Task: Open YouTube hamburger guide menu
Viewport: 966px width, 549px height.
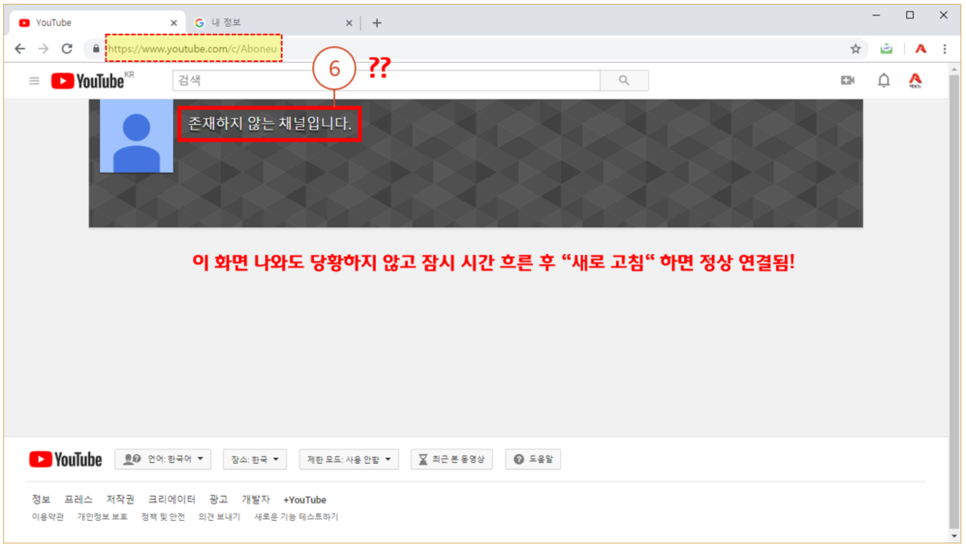Action: coord(34,81)
